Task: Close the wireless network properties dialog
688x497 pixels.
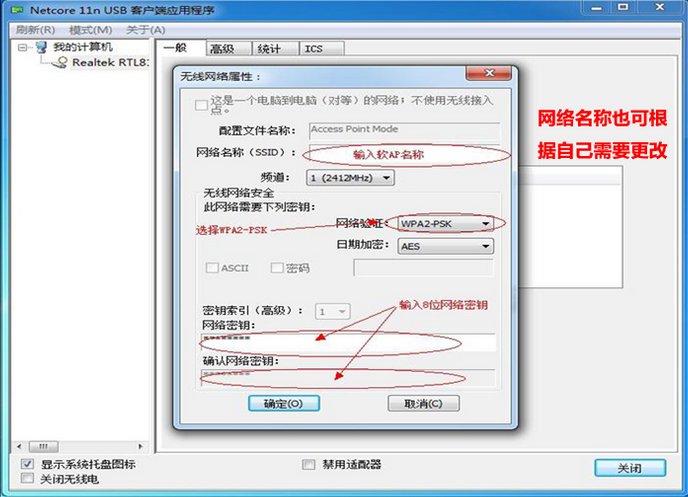Action: (488, 73)
